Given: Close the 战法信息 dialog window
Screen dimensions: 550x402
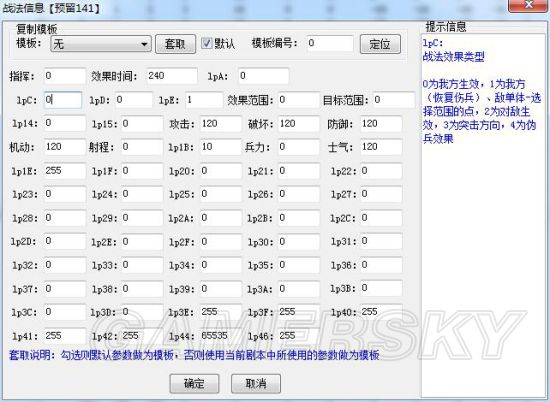Looking at the screenshot, I should click(x=527, y=6).
